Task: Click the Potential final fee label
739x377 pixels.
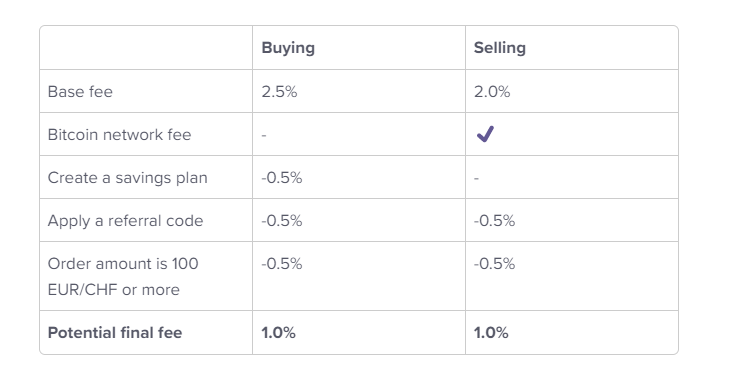Action: [x=115, y=333]
